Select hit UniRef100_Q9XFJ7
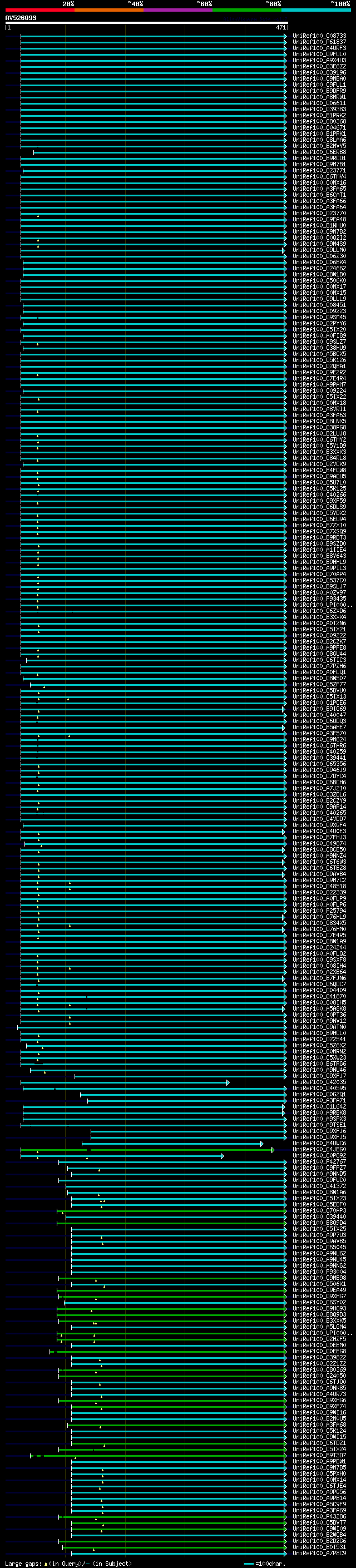 coord(319,1076)
